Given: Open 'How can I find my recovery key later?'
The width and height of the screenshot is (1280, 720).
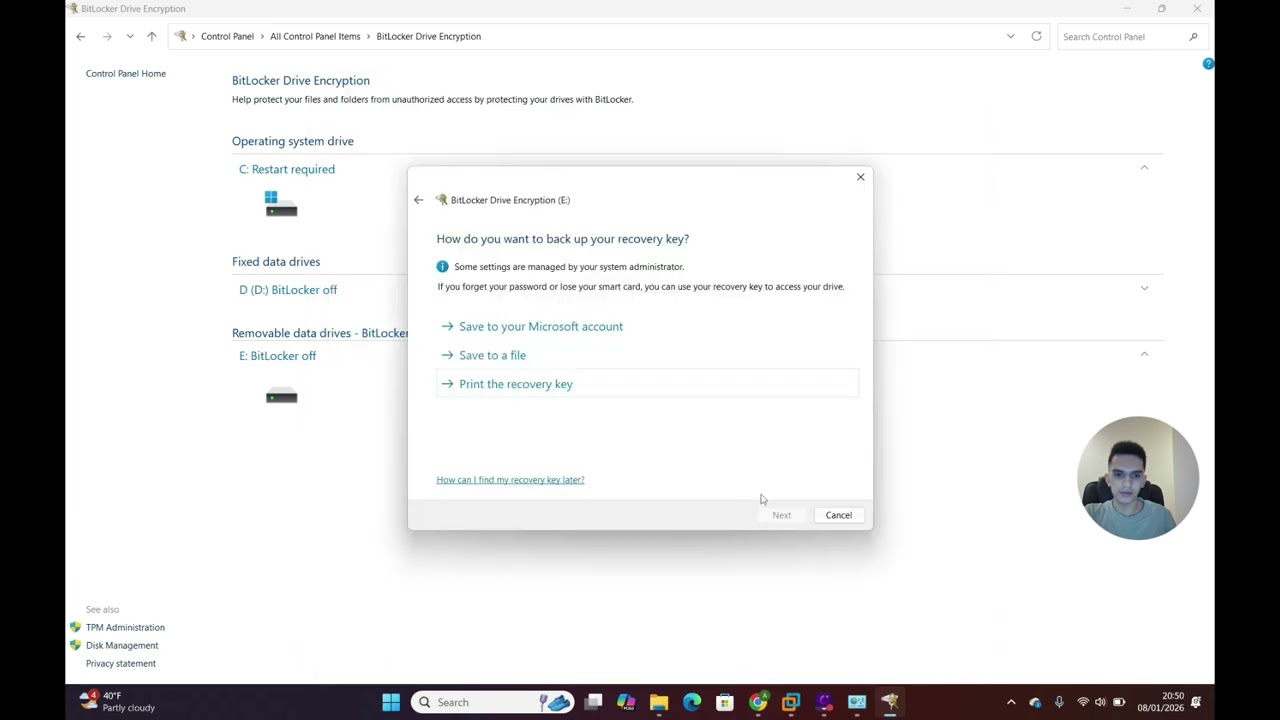Looking at the screenshot, I should (x=510, y=480).
